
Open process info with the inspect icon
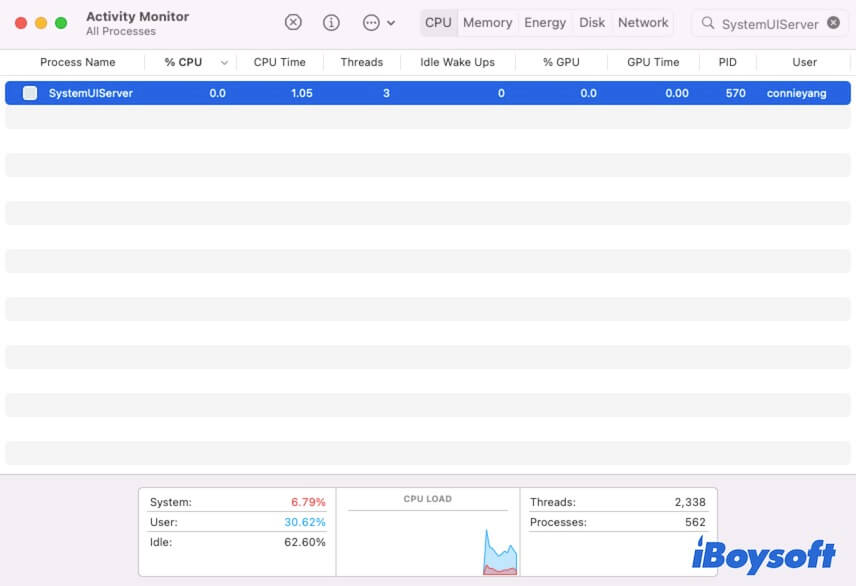point(331,23)
